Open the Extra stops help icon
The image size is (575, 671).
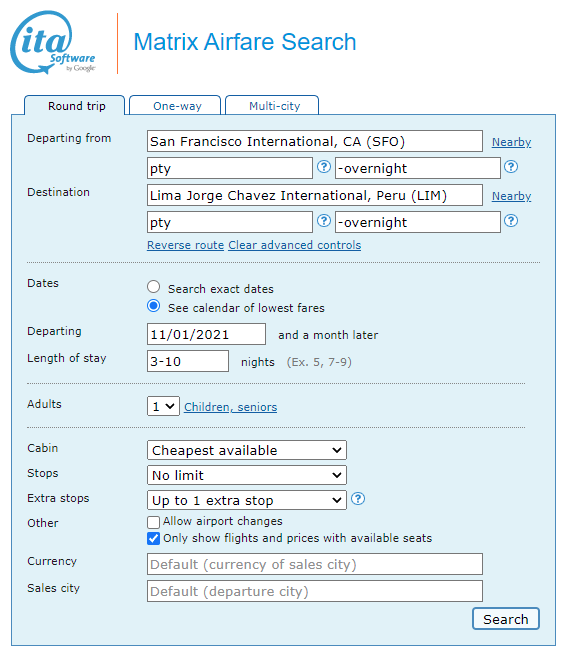click(358, 499)
